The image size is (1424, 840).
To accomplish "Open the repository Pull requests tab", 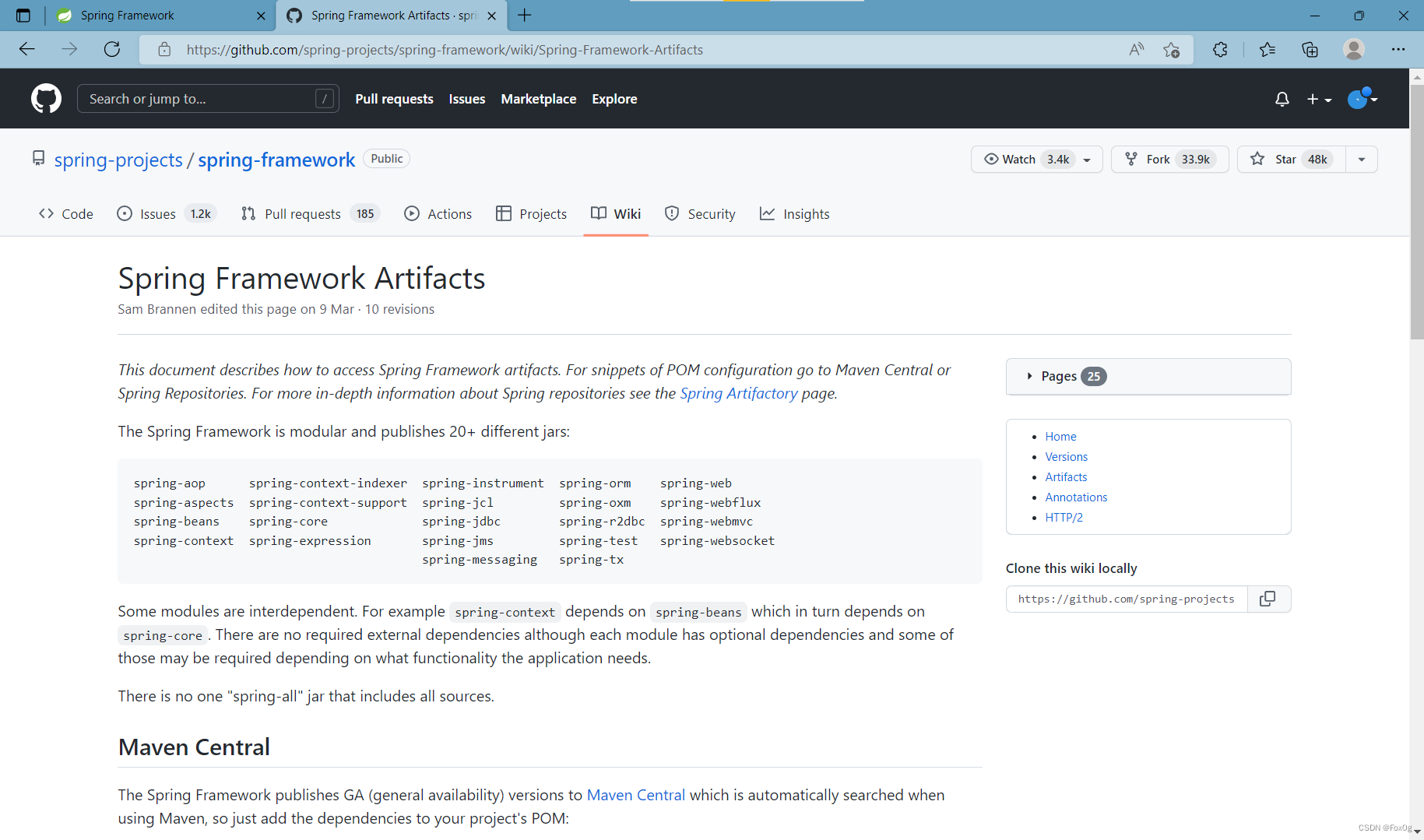I will 310,214.
